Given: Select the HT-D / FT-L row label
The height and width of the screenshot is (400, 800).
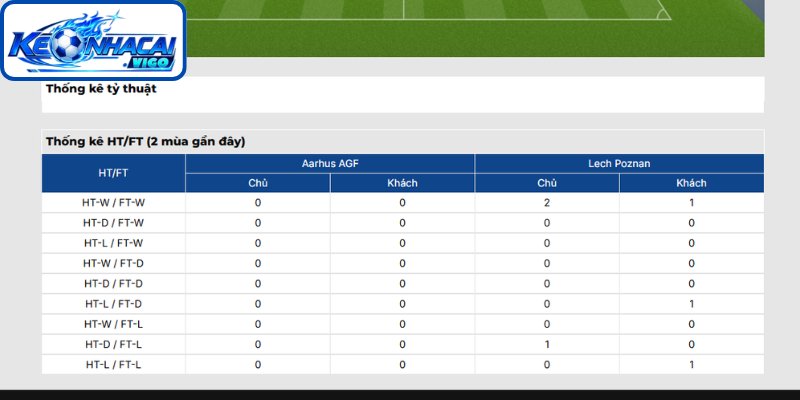Looking at the screenshot, I should pyautogui.click(x=113, y=345).
